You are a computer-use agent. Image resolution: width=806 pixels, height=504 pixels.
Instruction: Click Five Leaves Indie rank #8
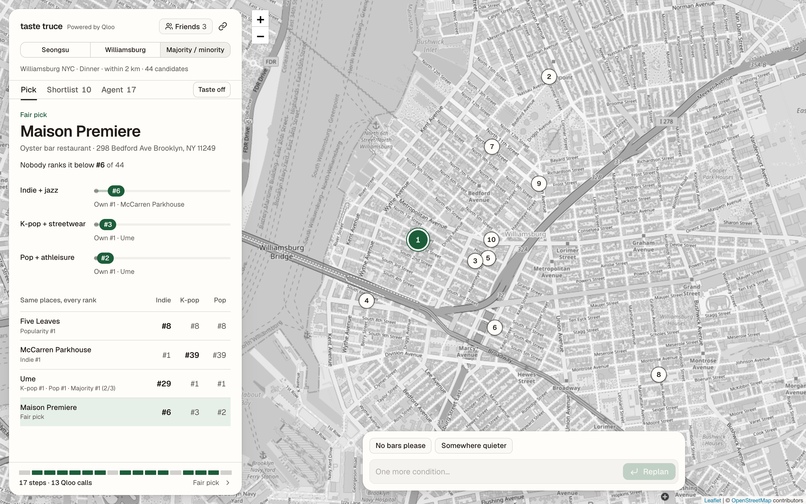[x=166, y=326]
